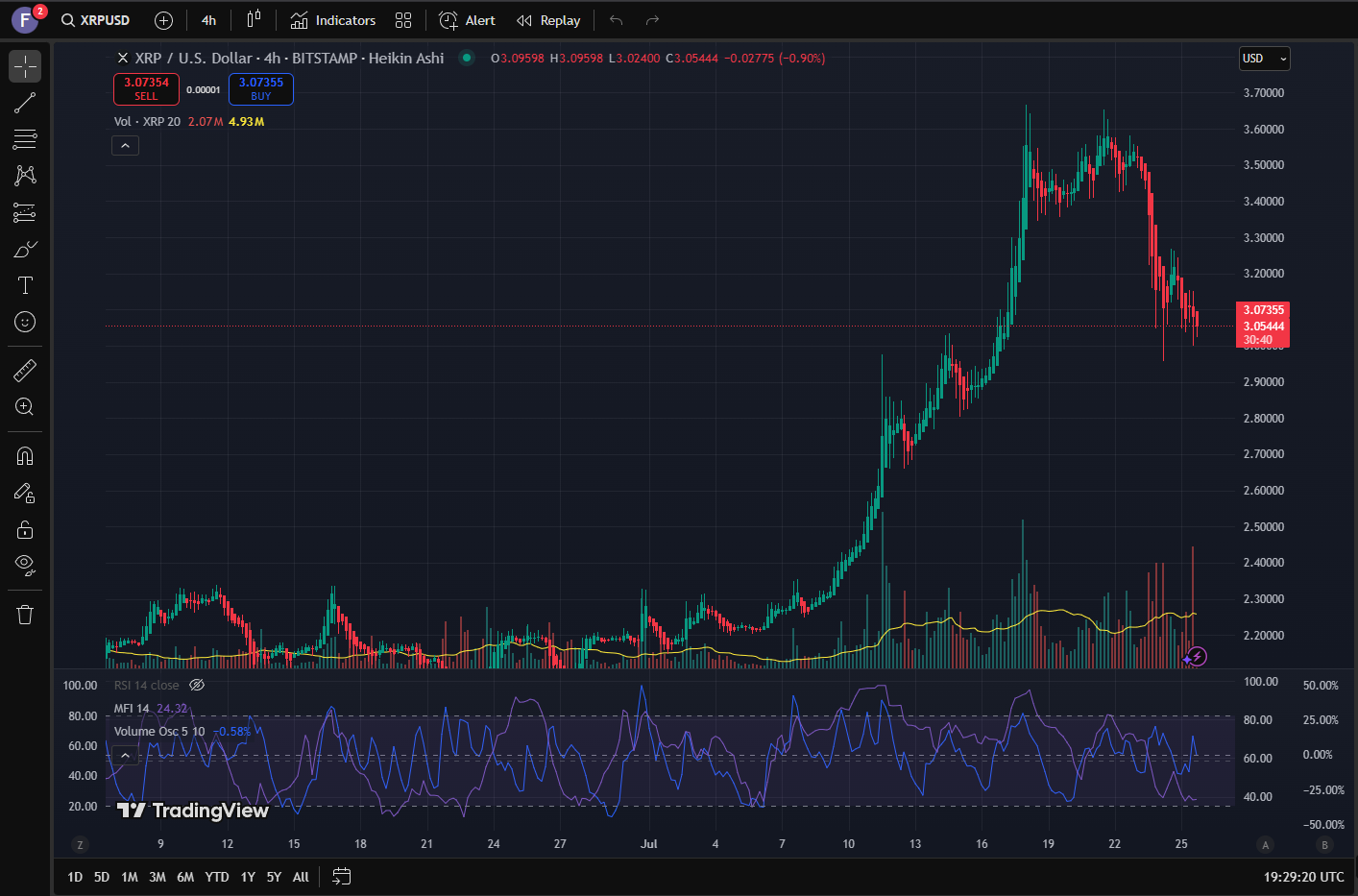Screen dimensions: 1358x896
Task: Click the lightning icon near the latest volume bar
Action: [1196, 657]
